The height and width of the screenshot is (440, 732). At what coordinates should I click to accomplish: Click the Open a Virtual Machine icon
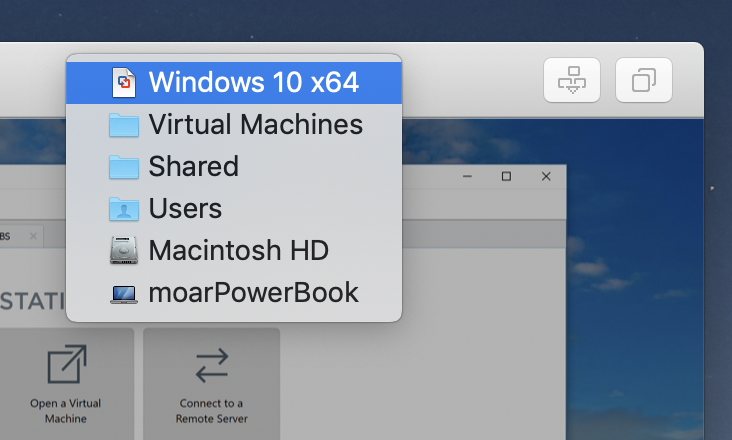tap(66, 366)
